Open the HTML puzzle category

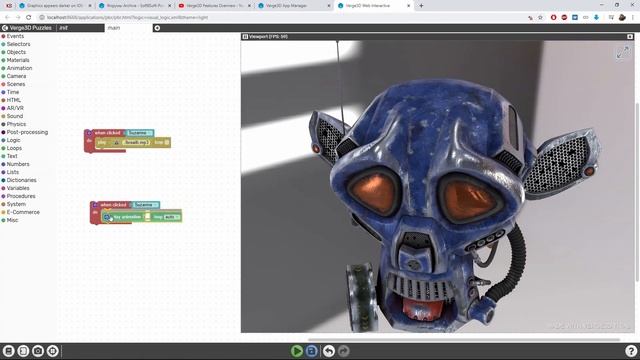click(x=13, y=100)
